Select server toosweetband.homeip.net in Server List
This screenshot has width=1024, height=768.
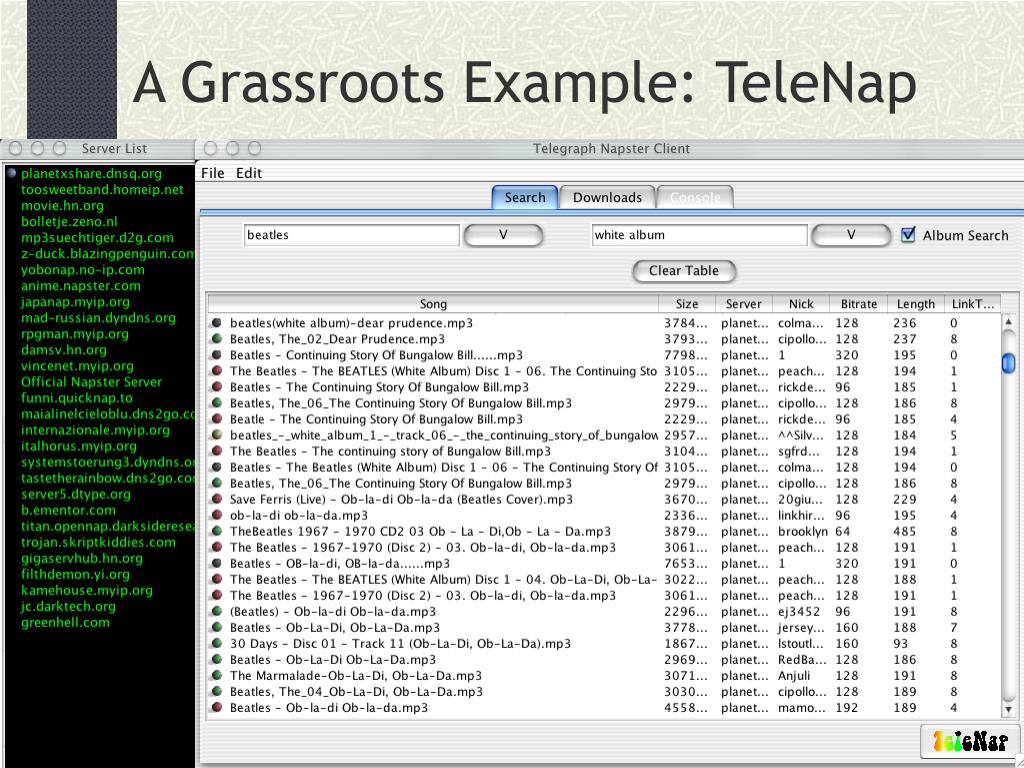tap(103, 189)
